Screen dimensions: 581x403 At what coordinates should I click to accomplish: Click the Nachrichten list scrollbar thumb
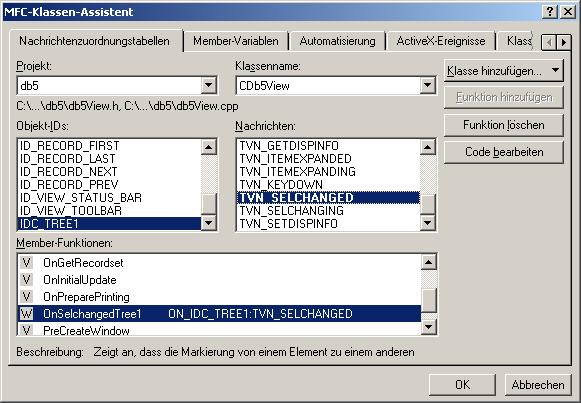pos(428,203)
